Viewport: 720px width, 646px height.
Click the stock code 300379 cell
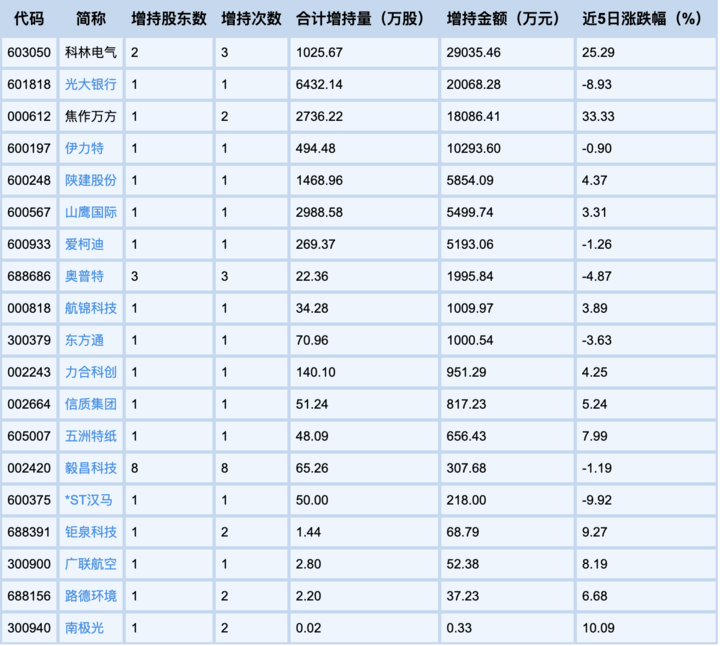[x=29, y=340]
